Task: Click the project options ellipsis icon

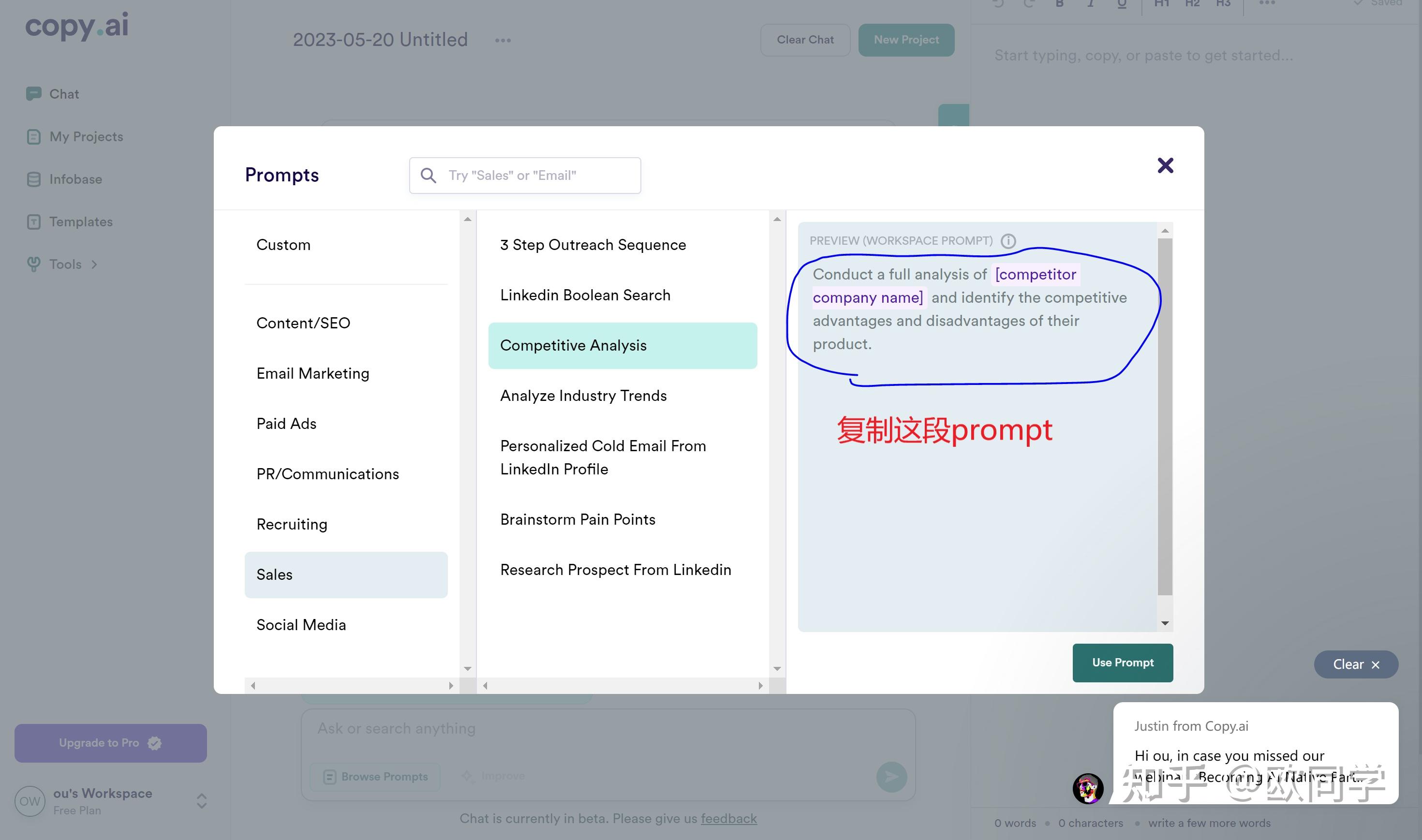Action: [x=503, y=40]
